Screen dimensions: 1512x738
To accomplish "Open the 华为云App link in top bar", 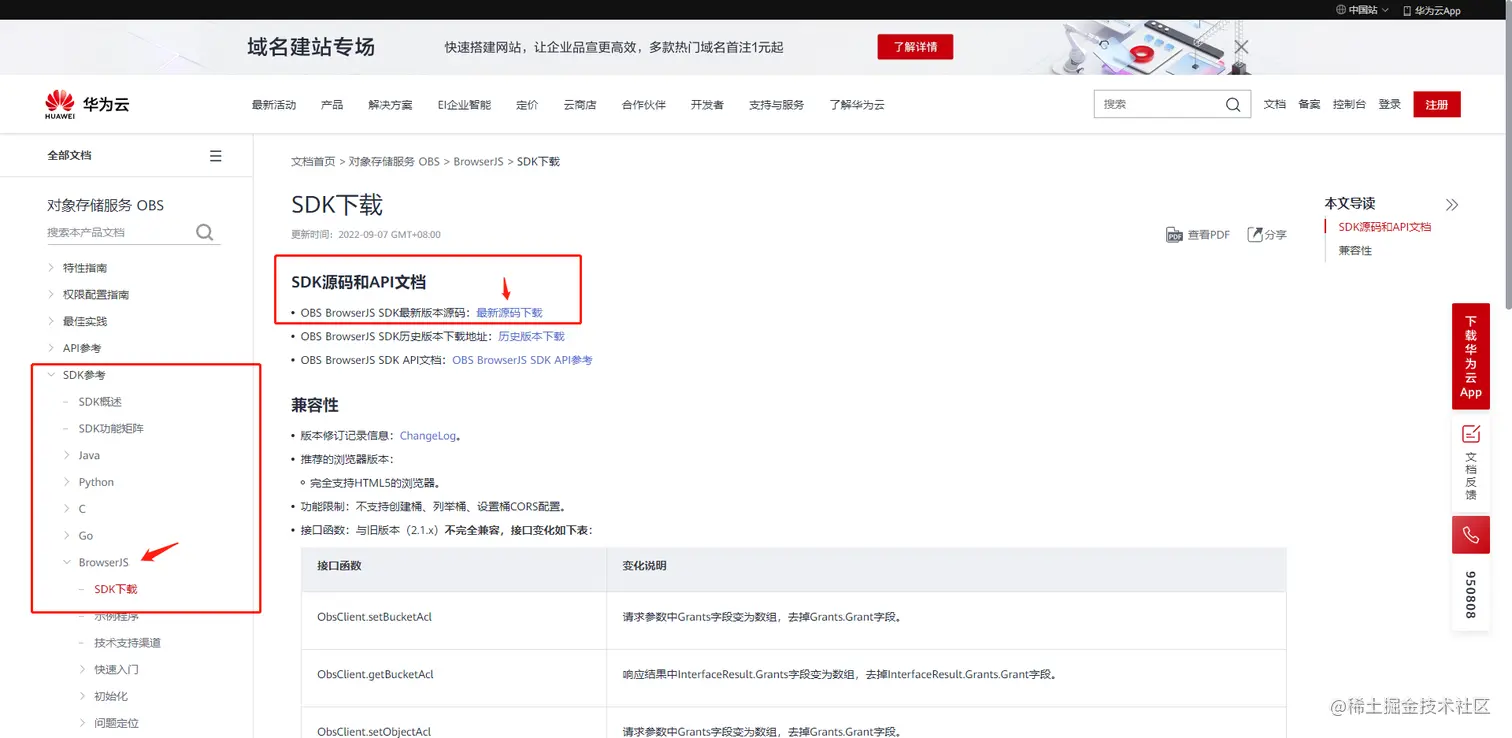I will [x=1432, y=10].
